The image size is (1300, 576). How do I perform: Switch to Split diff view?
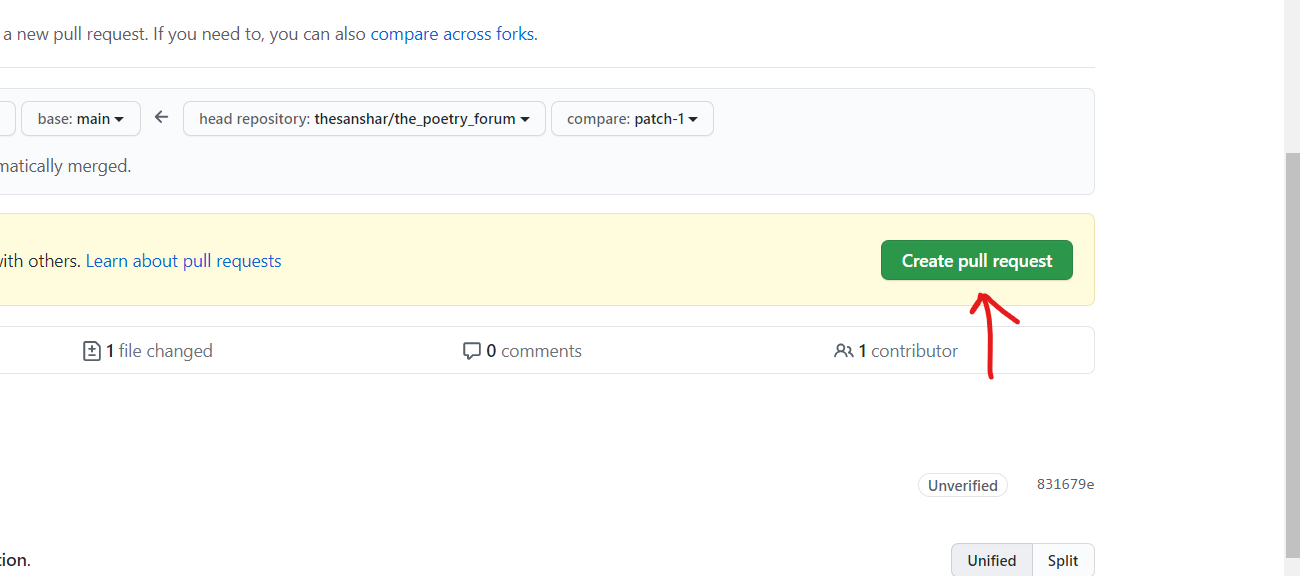[x=1063, y=560]
